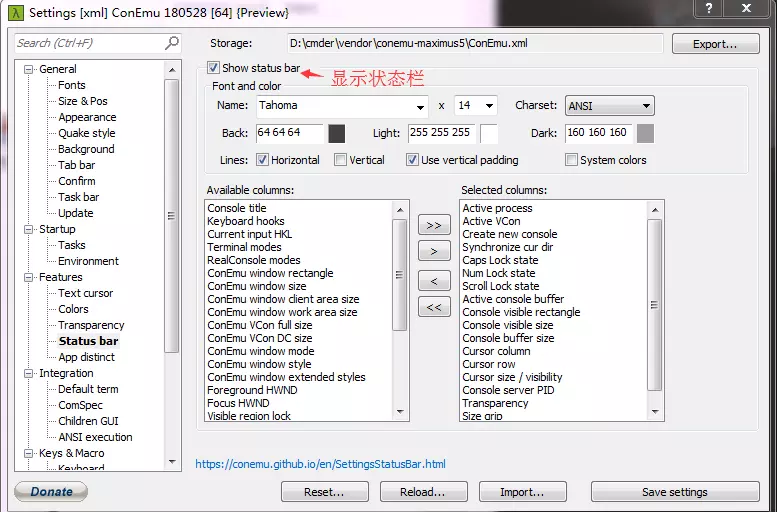
Task: Uncheck Show status bar
Action: [214, 67]
